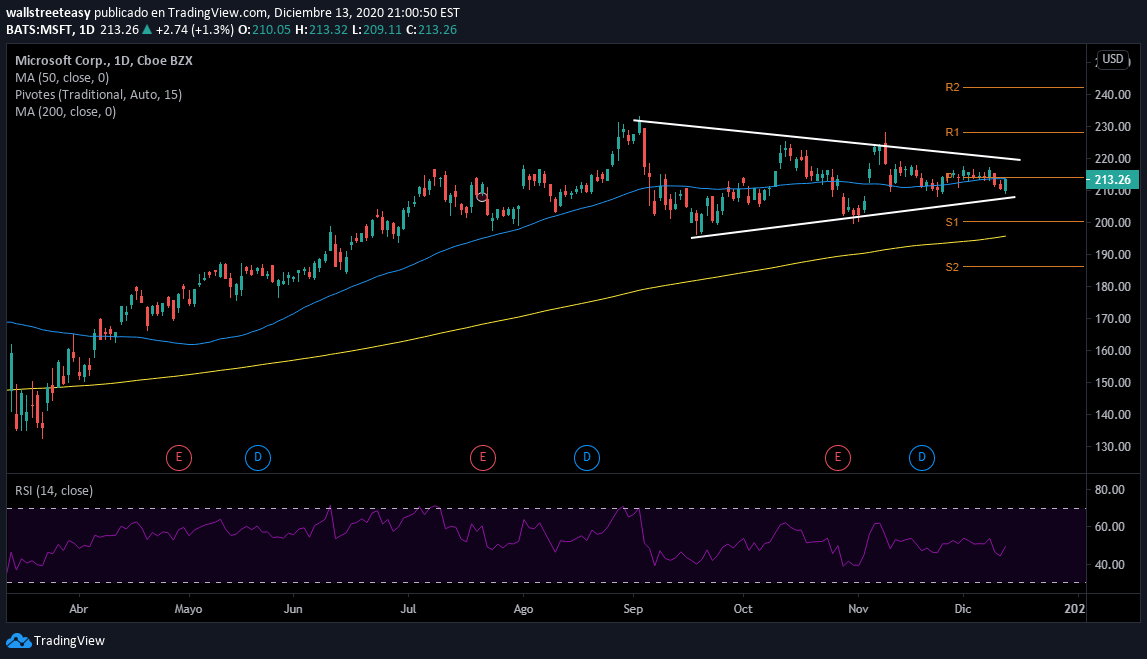This screenshot has height=659, width=1147.
Task: Click the 240.00 price axis label
Action: (1113, 95)
